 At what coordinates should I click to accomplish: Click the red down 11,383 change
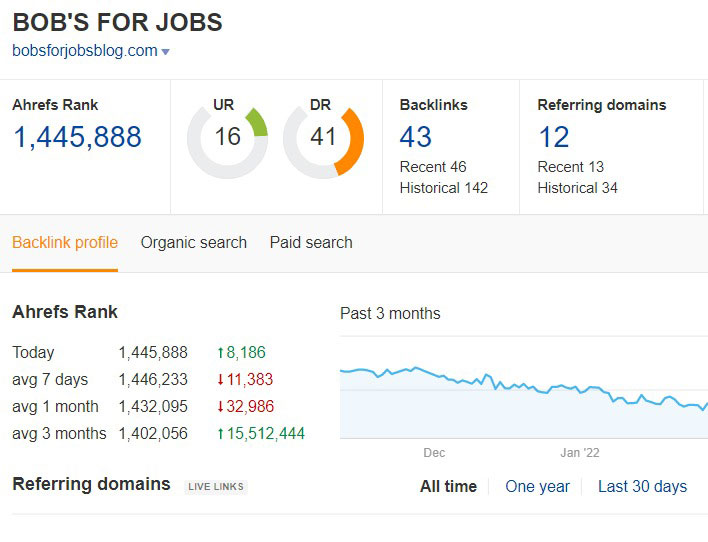[x=245, y=379]
